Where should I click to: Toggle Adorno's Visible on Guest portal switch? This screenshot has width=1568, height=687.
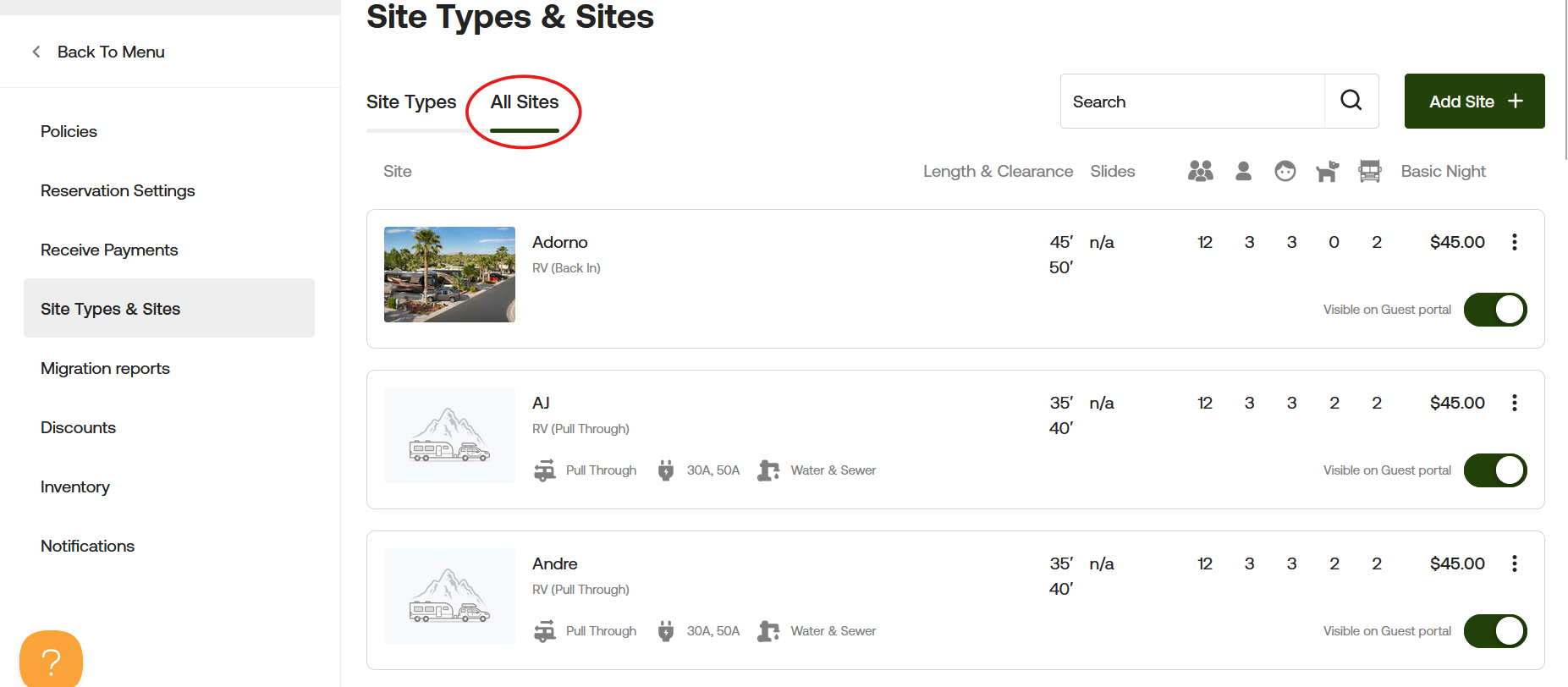pyautogui.click(x=1494, y=310)
